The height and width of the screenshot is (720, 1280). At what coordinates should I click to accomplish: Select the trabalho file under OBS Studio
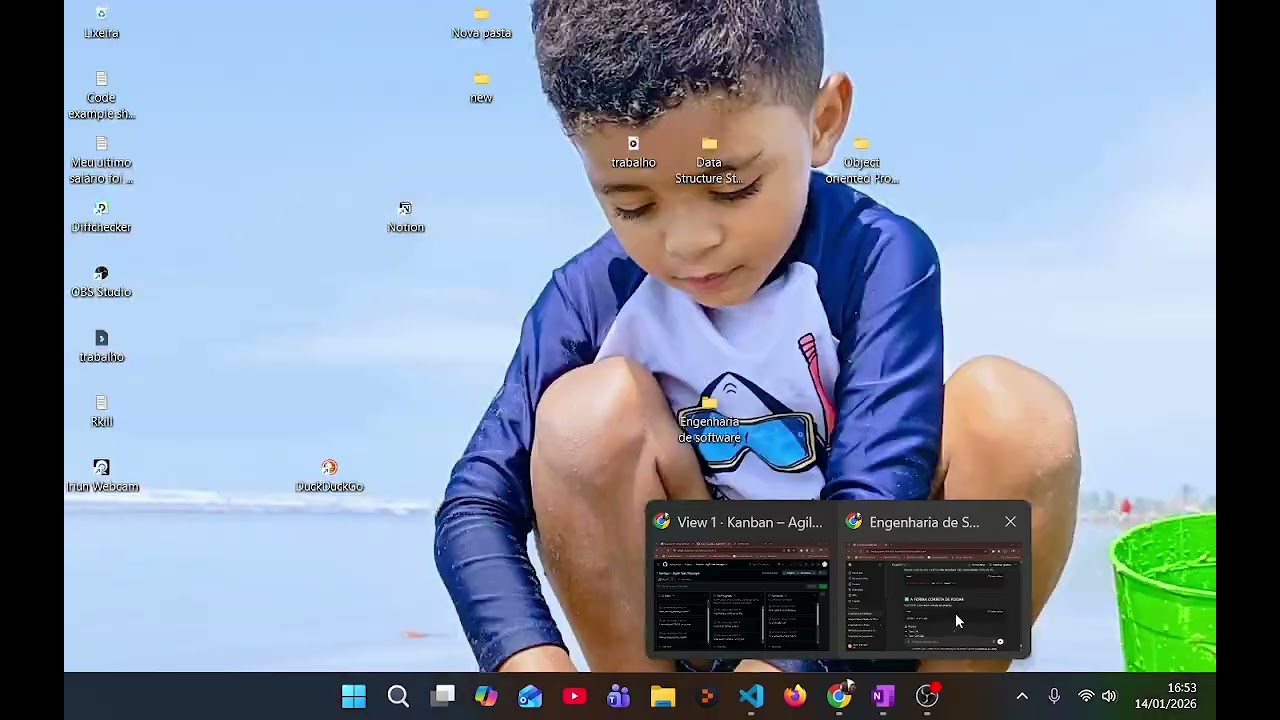click(101, 347)
